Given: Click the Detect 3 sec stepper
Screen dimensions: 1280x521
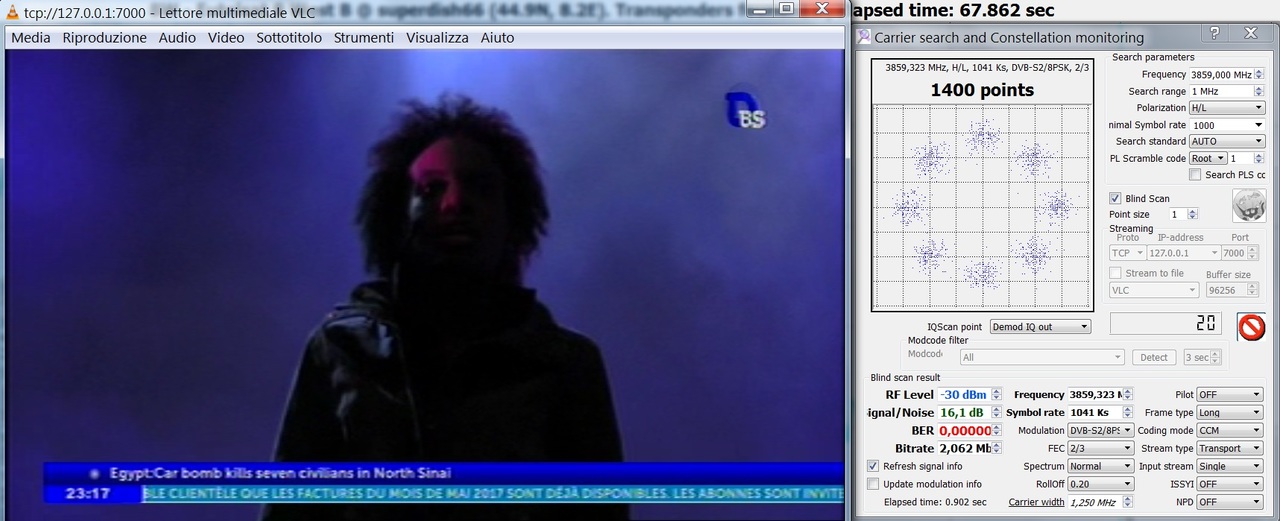Looking at the screenshot, I should (x=1202, y=357).
